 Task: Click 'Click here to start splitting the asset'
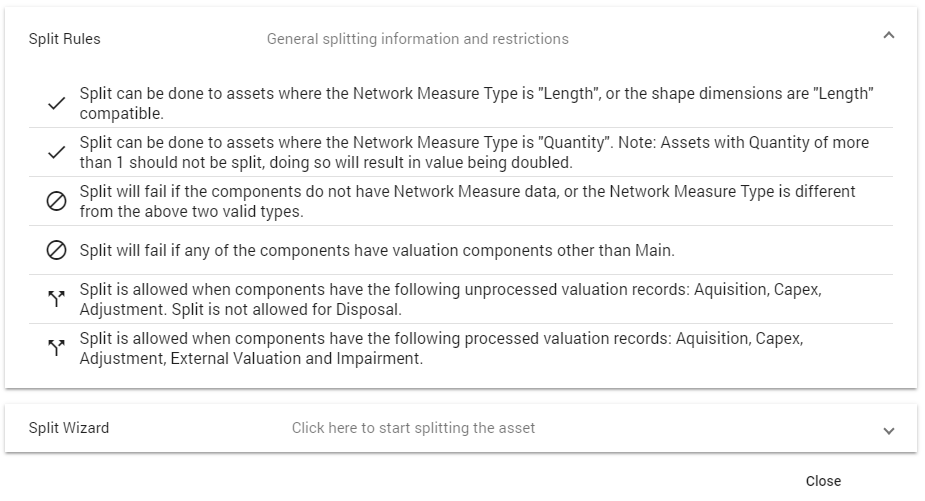pyautogui.click(x=414, y=428)
